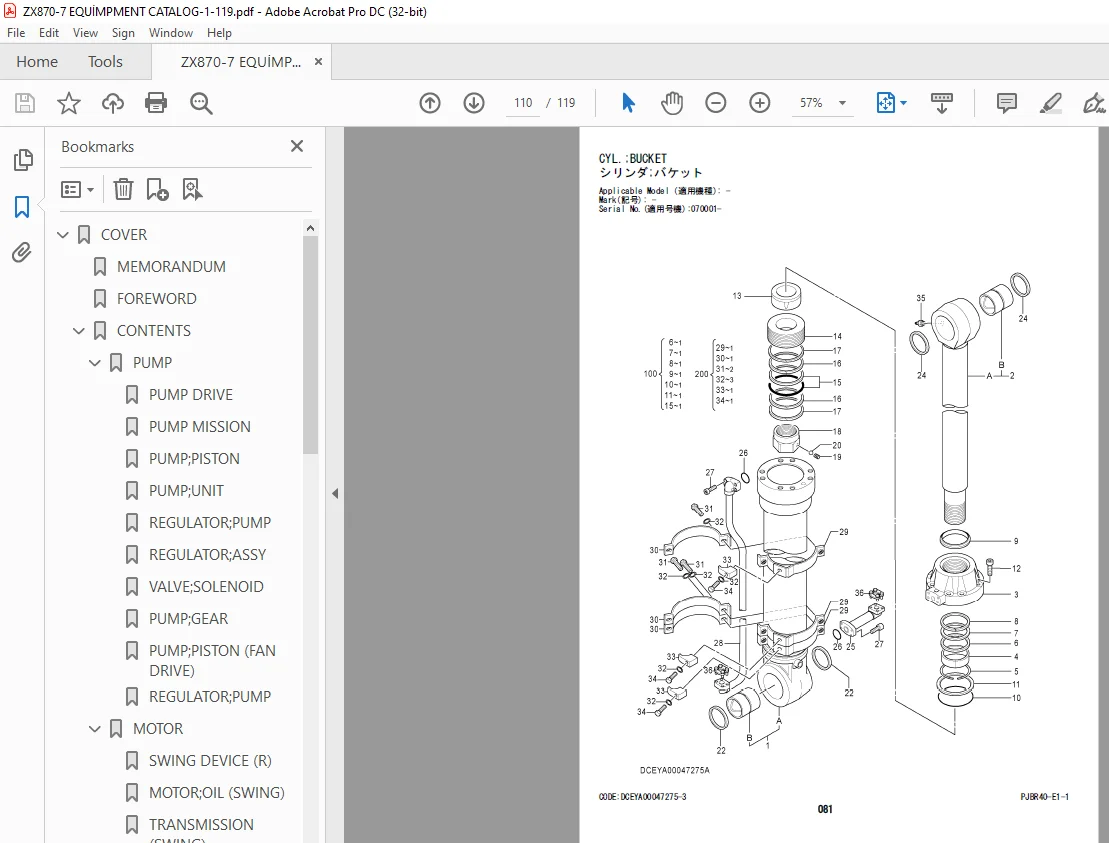Open the File menu
The image size is (1109, 843).
(x=16, y=33)
